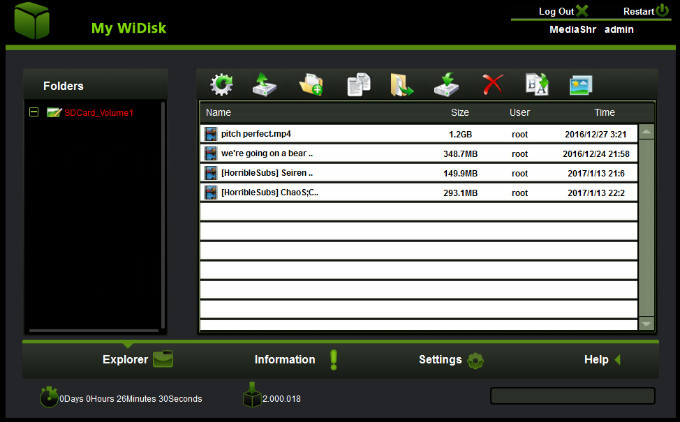This screenshot has width=680, height=422.
Task: Click the Restart power icon
Action: (662, 10)
